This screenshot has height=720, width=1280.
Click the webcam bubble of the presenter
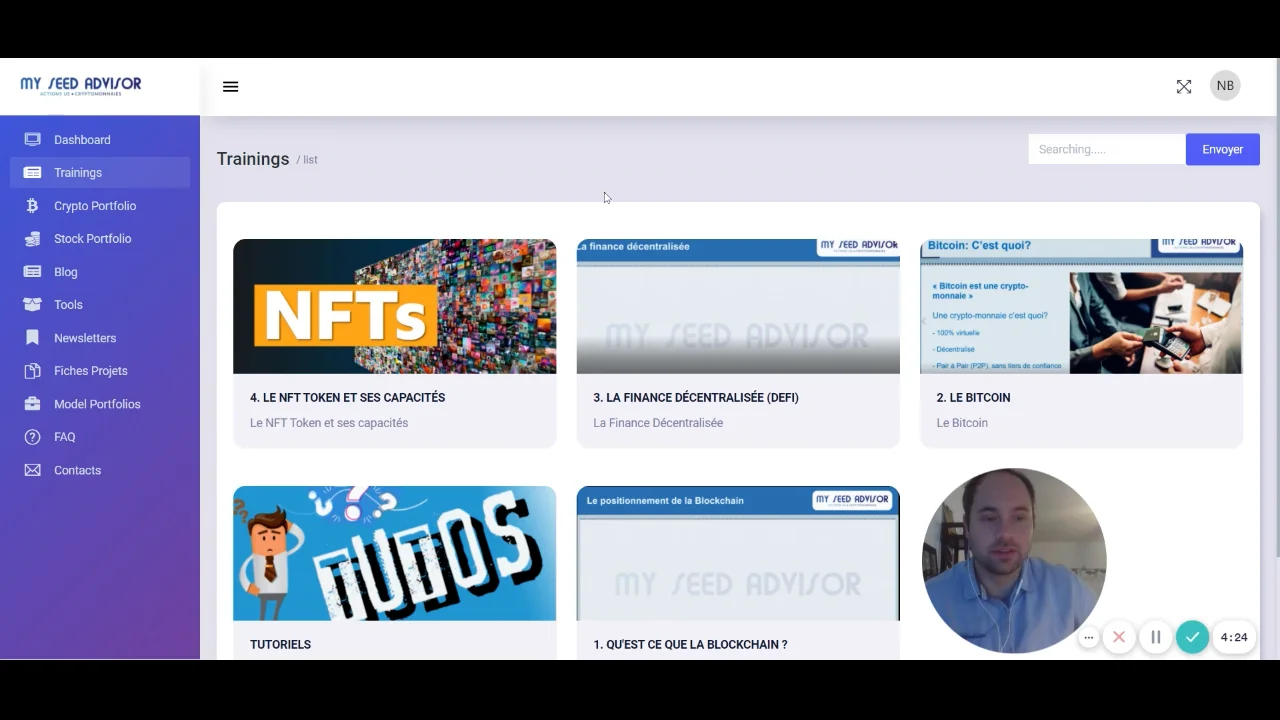pyautogui.click(x=1014, y=560)
